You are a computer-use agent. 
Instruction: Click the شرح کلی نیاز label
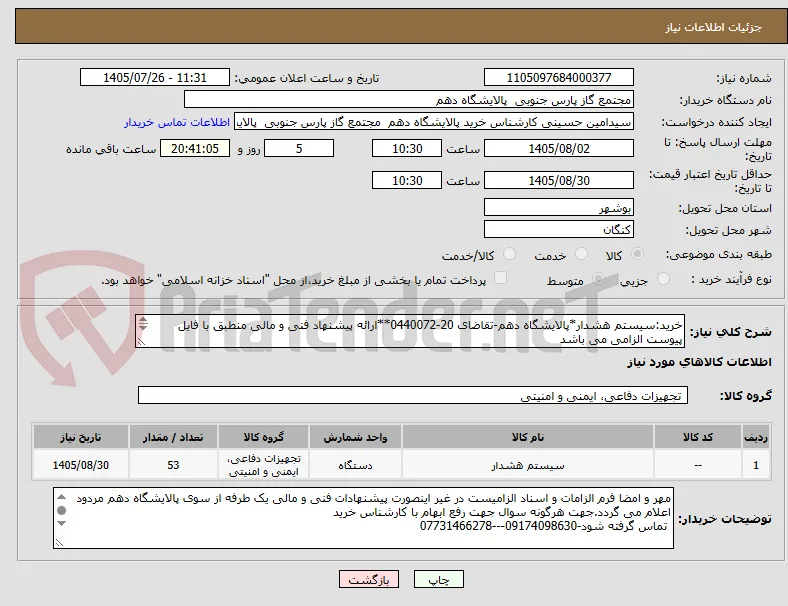click(730, 332)
